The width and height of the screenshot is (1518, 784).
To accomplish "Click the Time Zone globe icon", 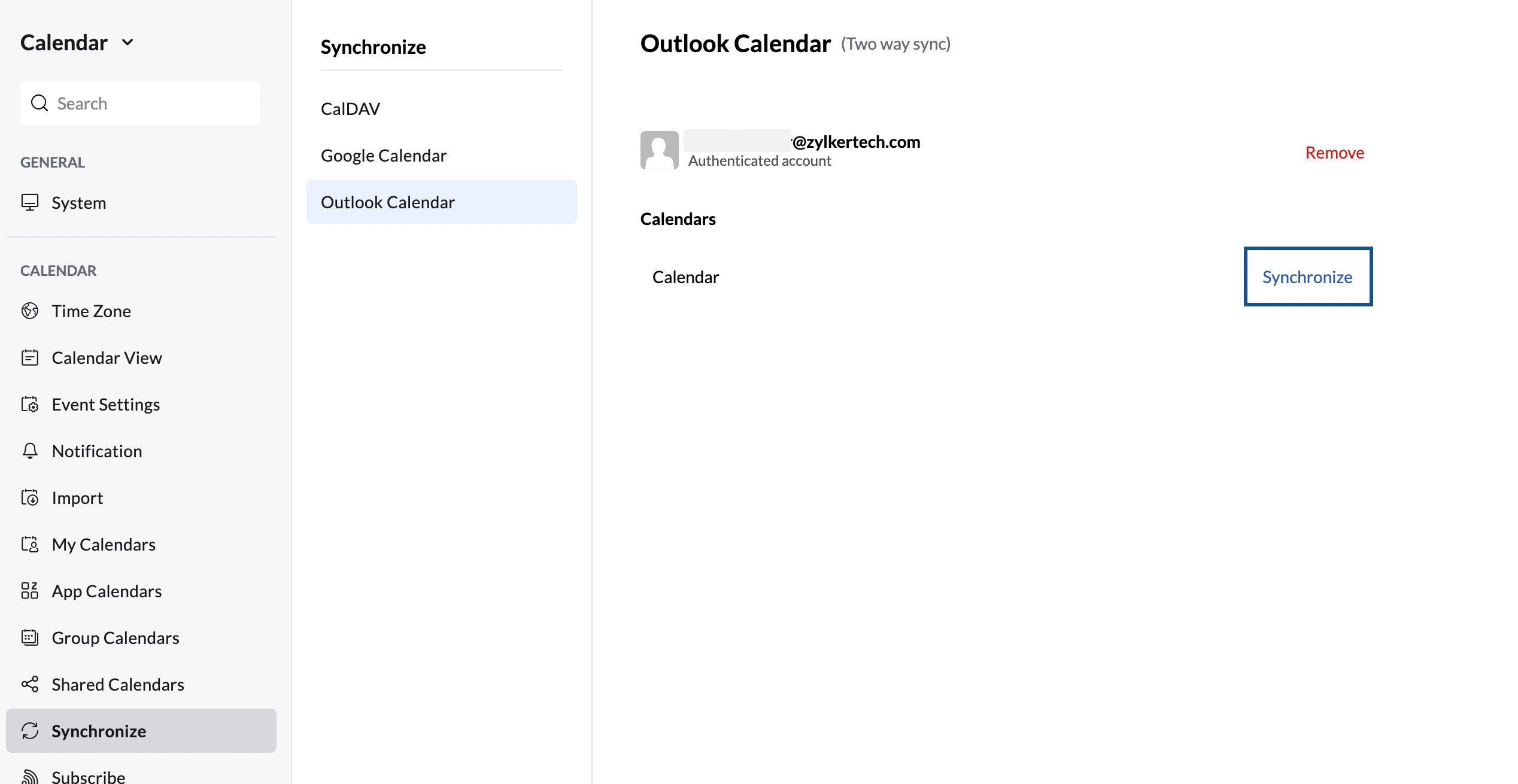I will pyautogui.click(x=30, y=311).
